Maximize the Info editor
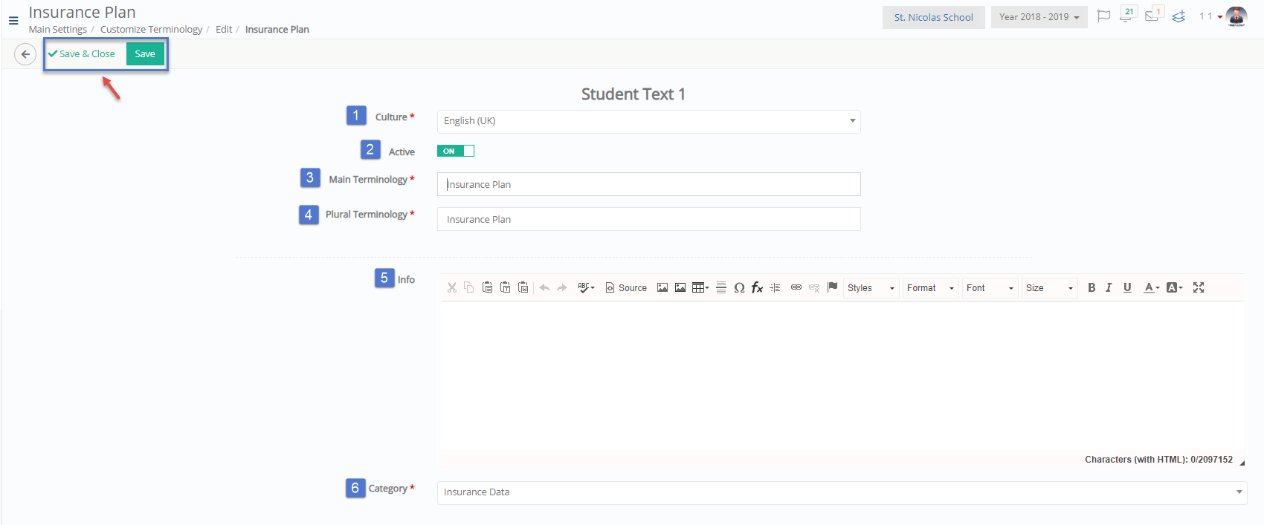This screenshot has height=525, width=1264. pyautogui.click(x=1199, y=288)
